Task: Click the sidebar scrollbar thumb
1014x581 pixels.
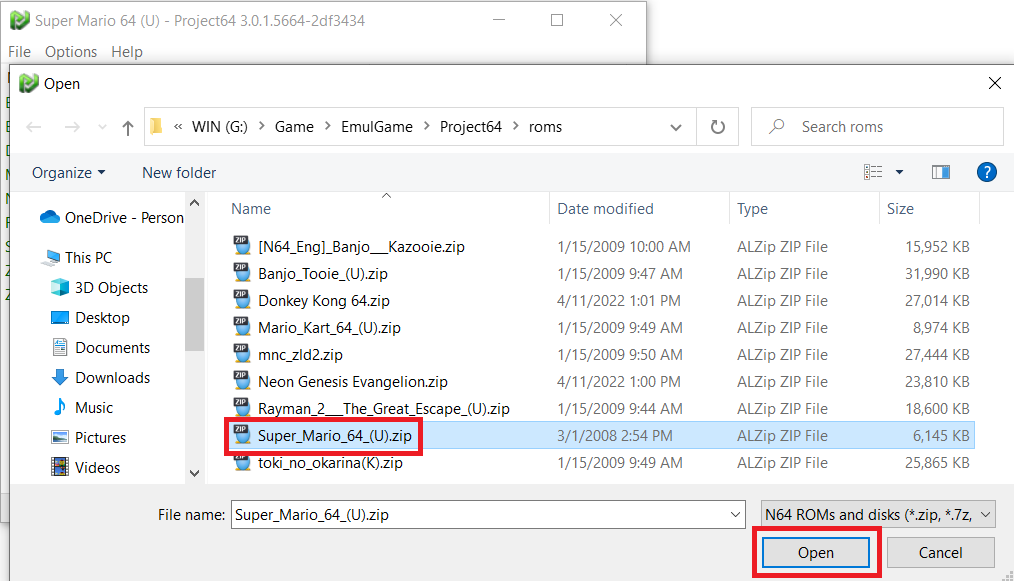Action: tap(195, 314)
